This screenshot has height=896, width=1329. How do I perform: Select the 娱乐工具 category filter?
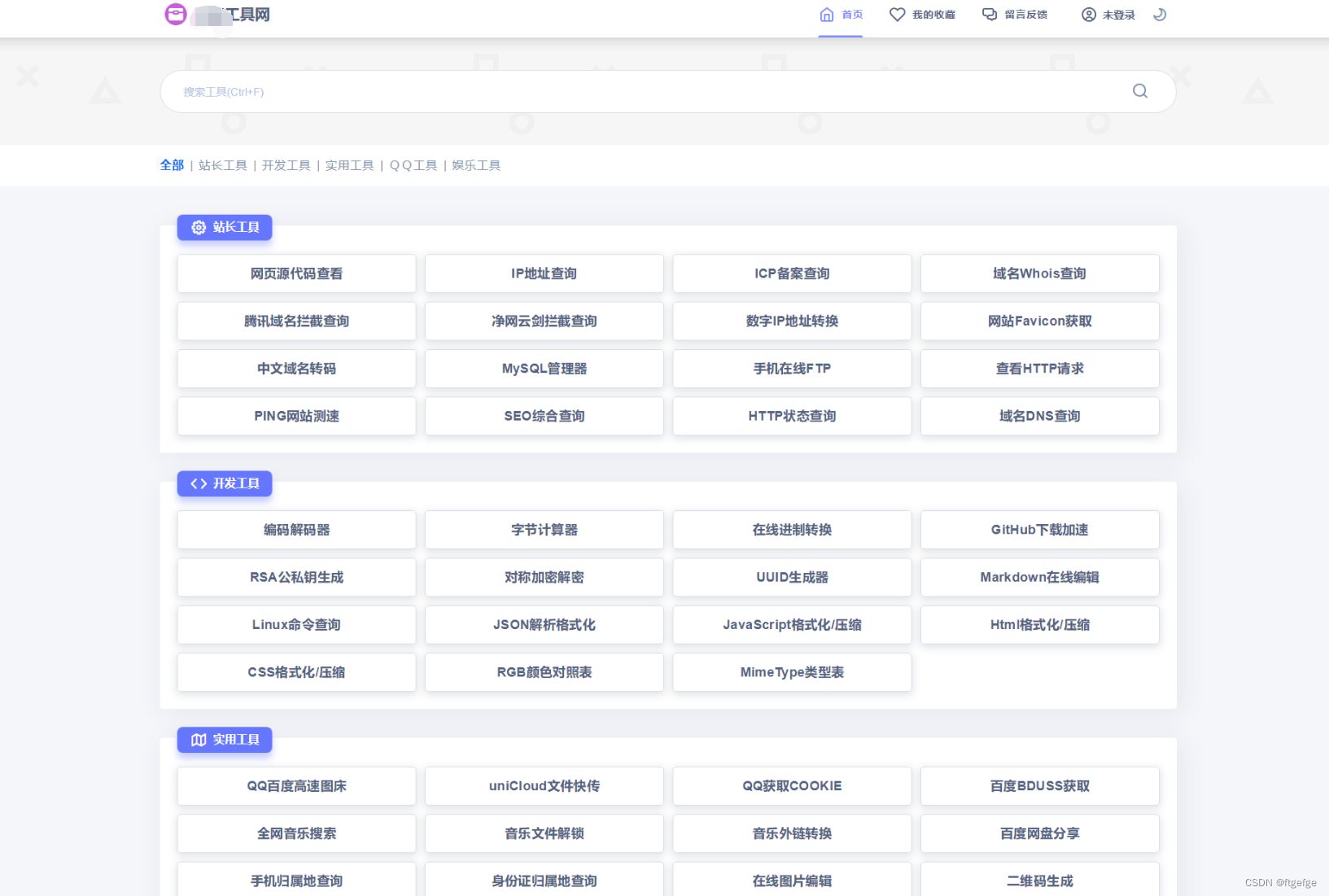point(475,164)
